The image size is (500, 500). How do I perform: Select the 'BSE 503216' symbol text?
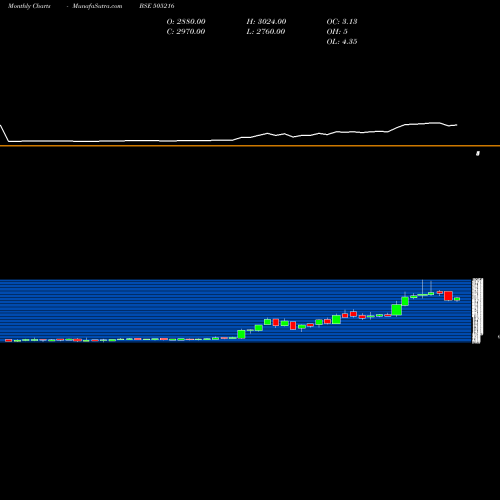157,6
